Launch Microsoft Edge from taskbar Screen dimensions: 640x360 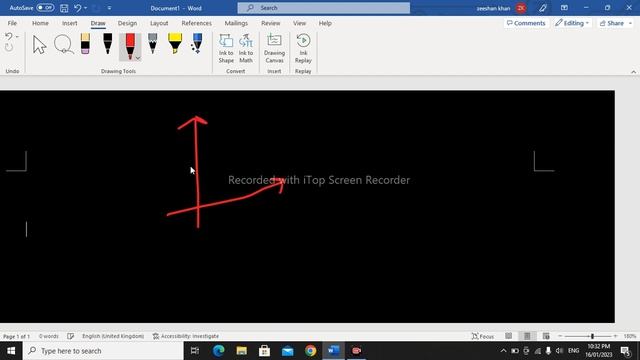pos(218,351)
